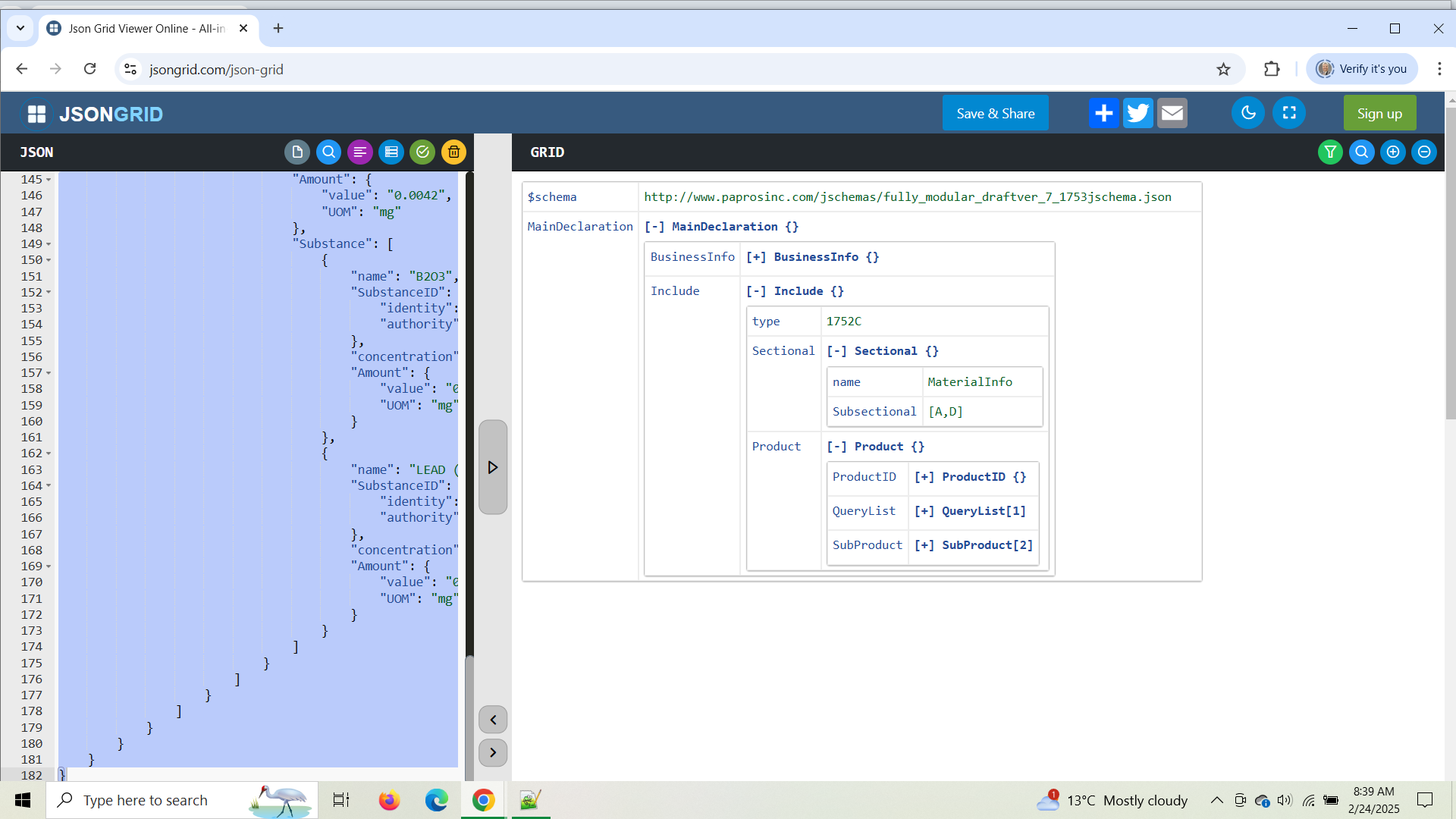Viewport: 1456px width, 819px height.
Task: Click the green validate JSON checkmark icon
Action: pyautogui.click(x=422, y=152)
